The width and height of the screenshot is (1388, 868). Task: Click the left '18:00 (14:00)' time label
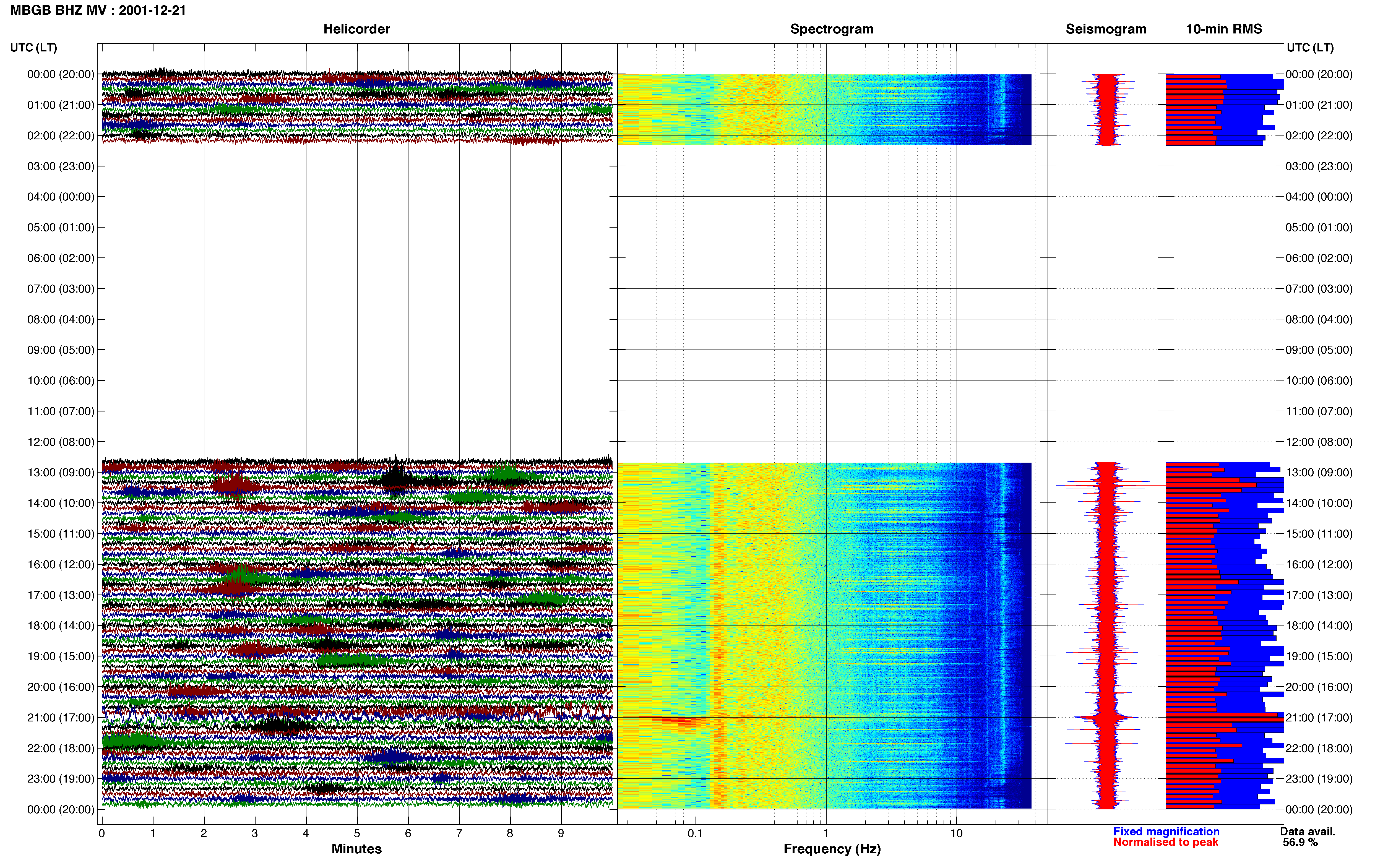[61, 626]
